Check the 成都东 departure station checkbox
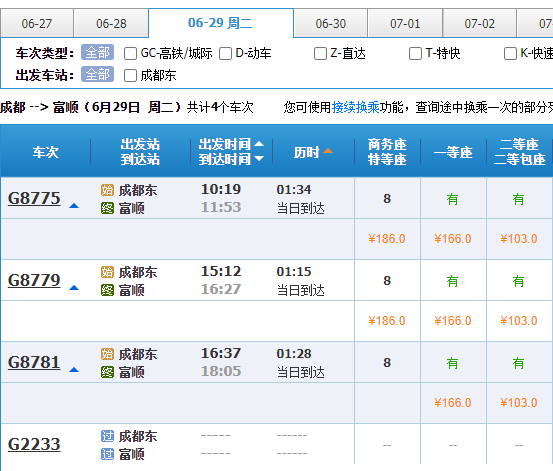 click(x=130, y=76)
